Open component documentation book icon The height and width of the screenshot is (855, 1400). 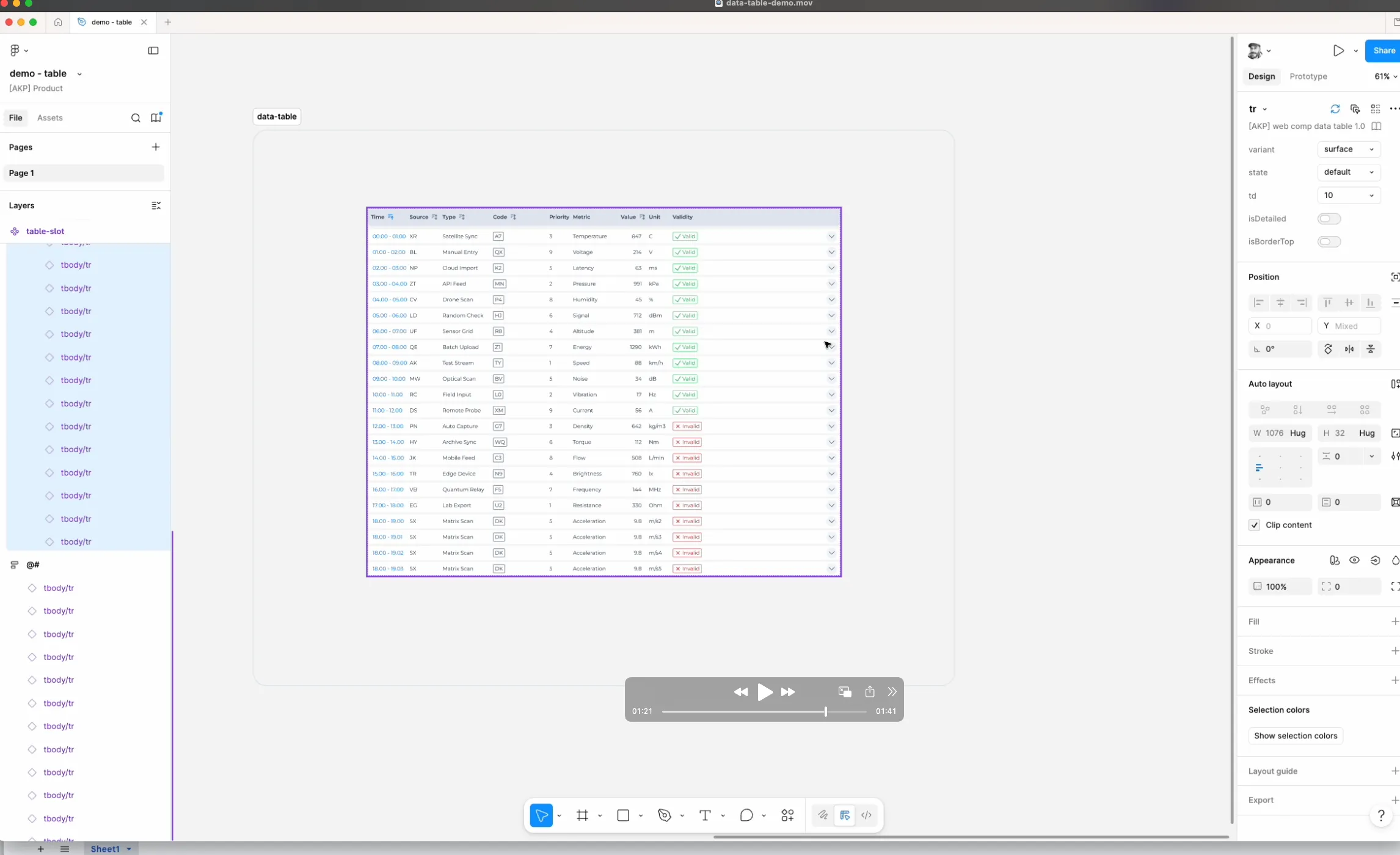1376,127
